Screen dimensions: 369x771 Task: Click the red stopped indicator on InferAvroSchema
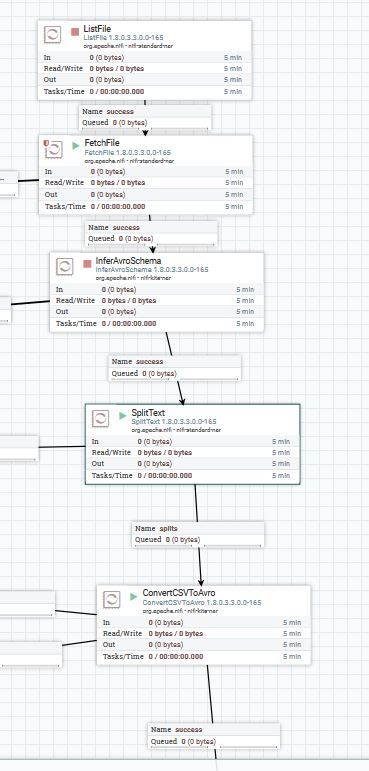87,264
